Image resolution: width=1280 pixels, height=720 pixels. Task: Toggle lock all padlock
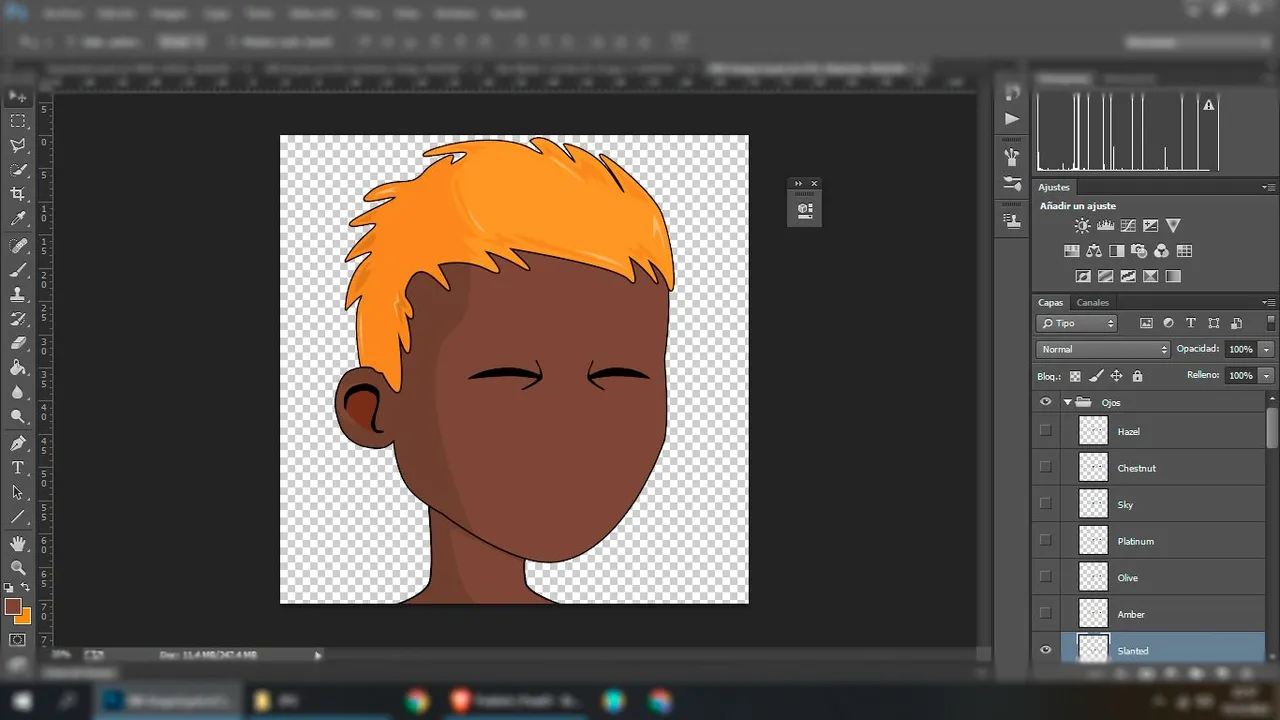(1137, 376)
